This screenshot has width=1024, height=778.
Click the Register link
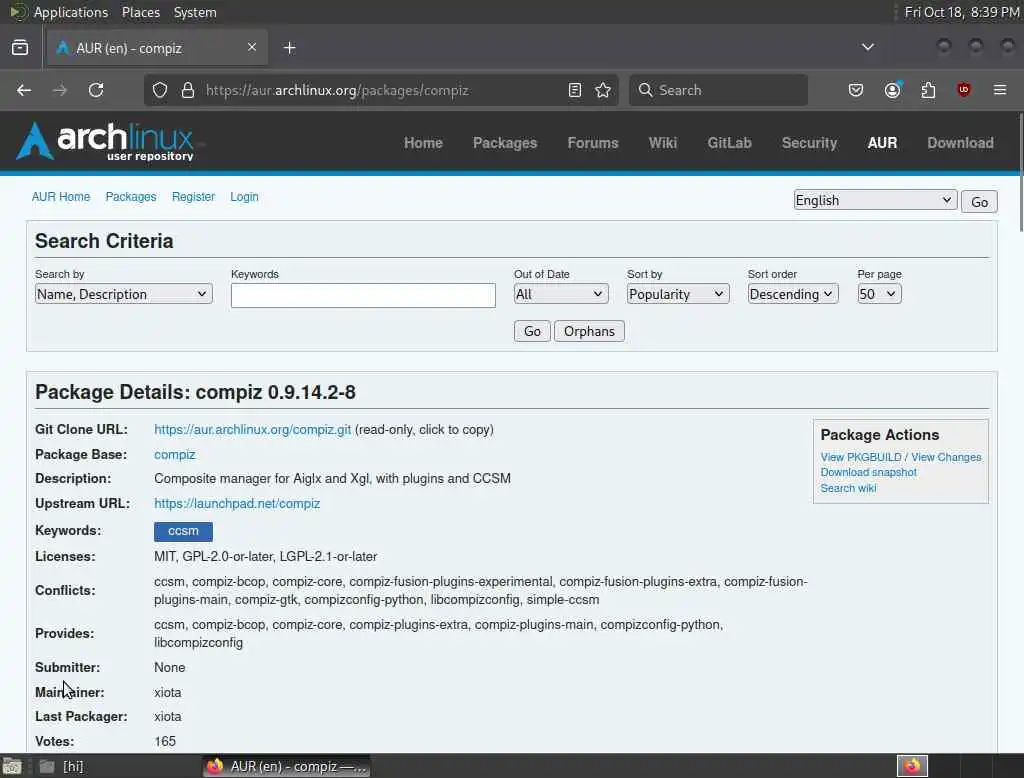point(193,197)
